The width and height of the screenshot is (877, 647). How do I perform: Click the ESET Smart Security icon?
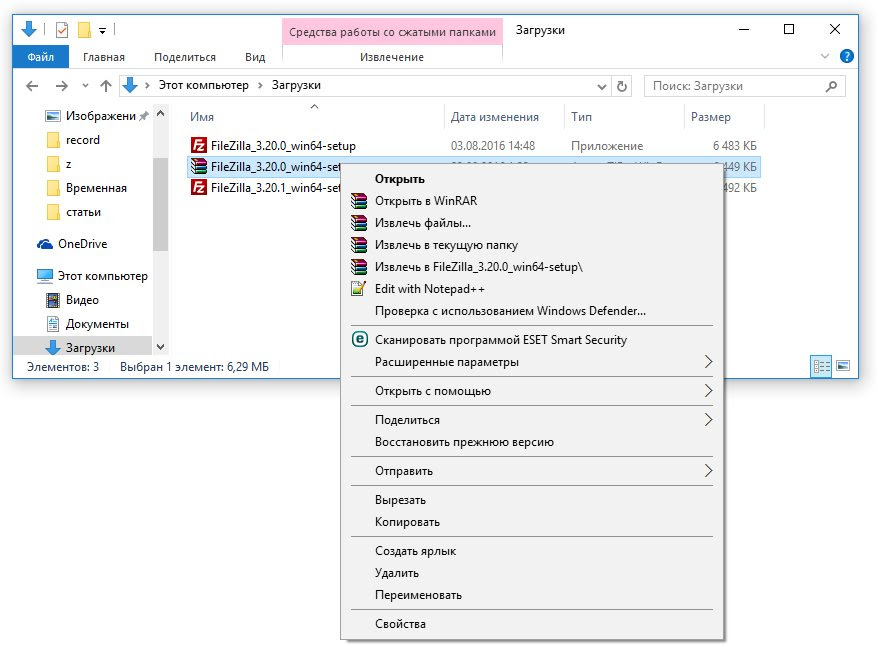point(360,339)
